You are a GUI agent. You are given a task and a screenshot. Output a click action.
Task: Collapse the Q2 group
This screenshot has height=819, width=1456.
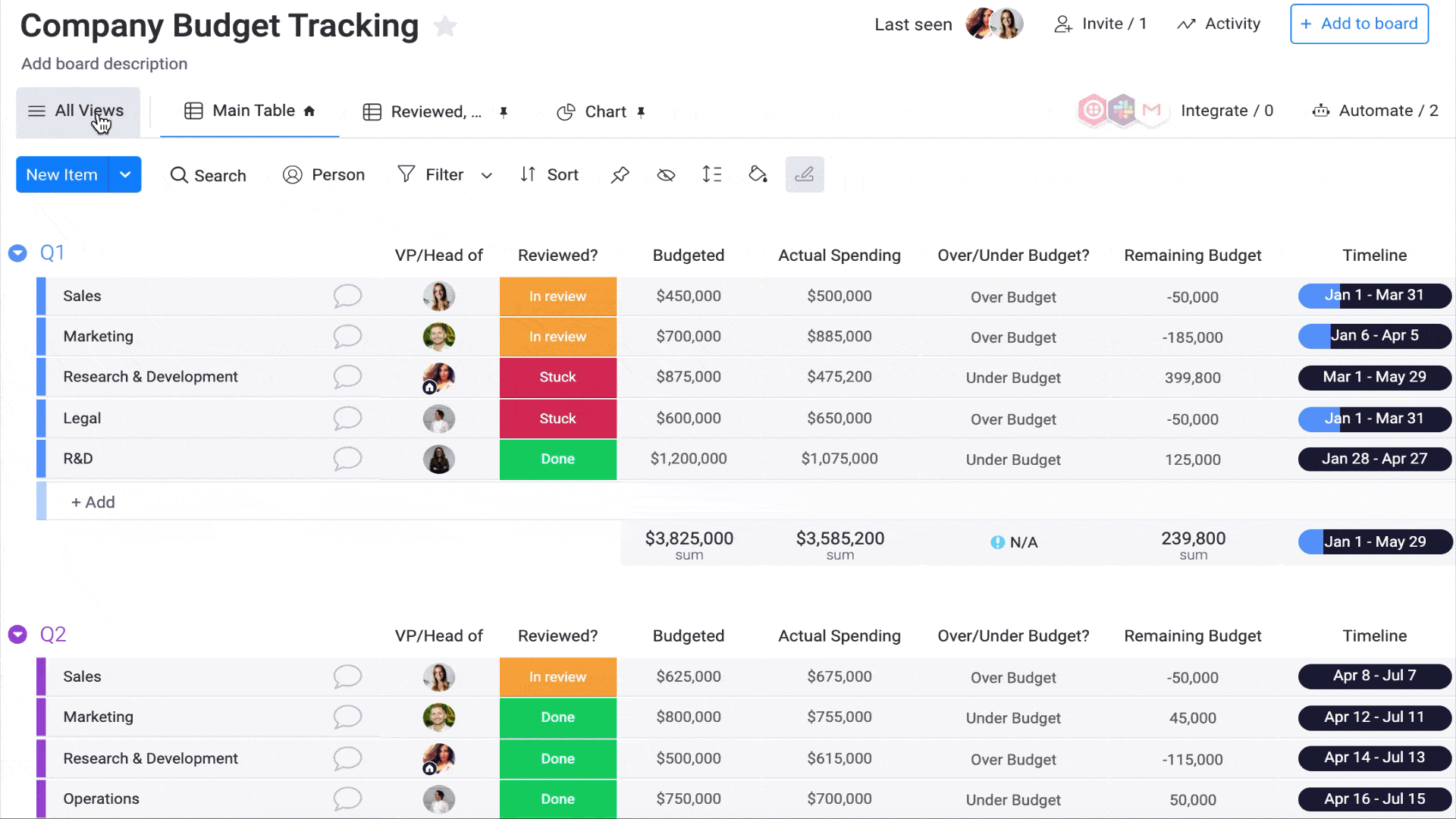point(17,635)
